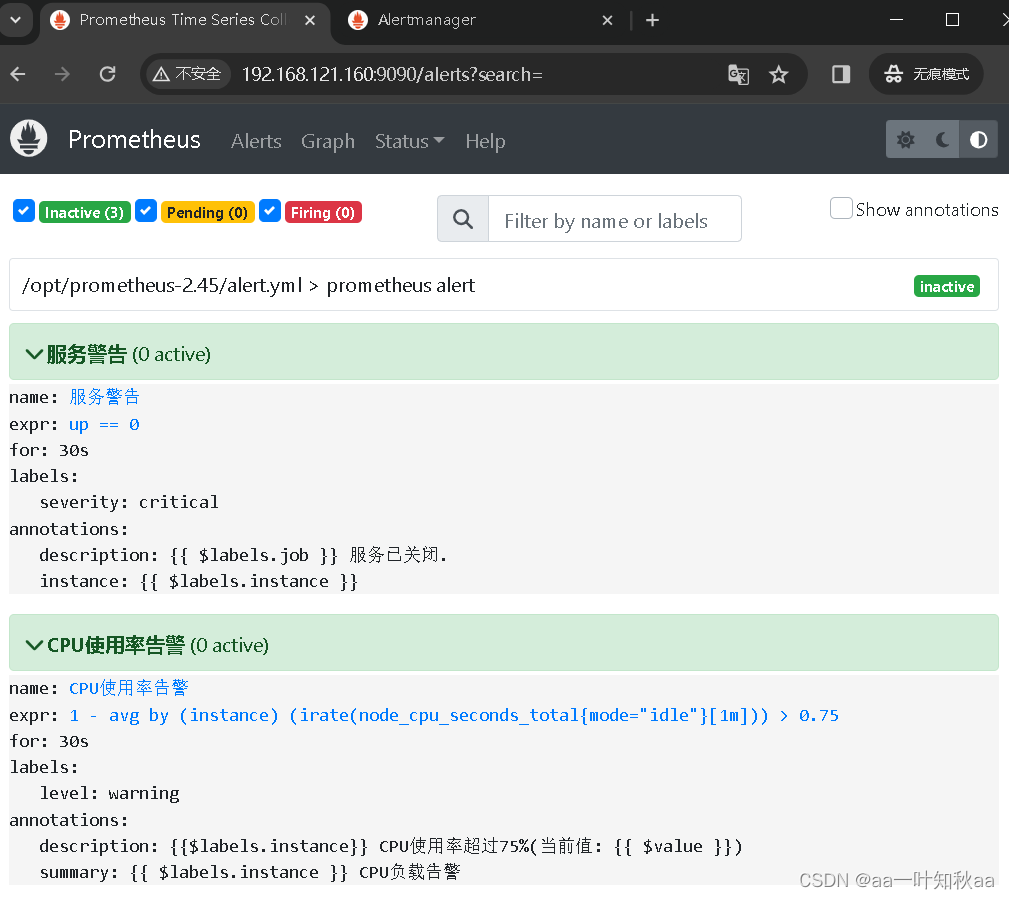Viewport: 1009px width, 899px height.
Task: Click the CPU负载告警 summary line
Action: tap(250, 872)
